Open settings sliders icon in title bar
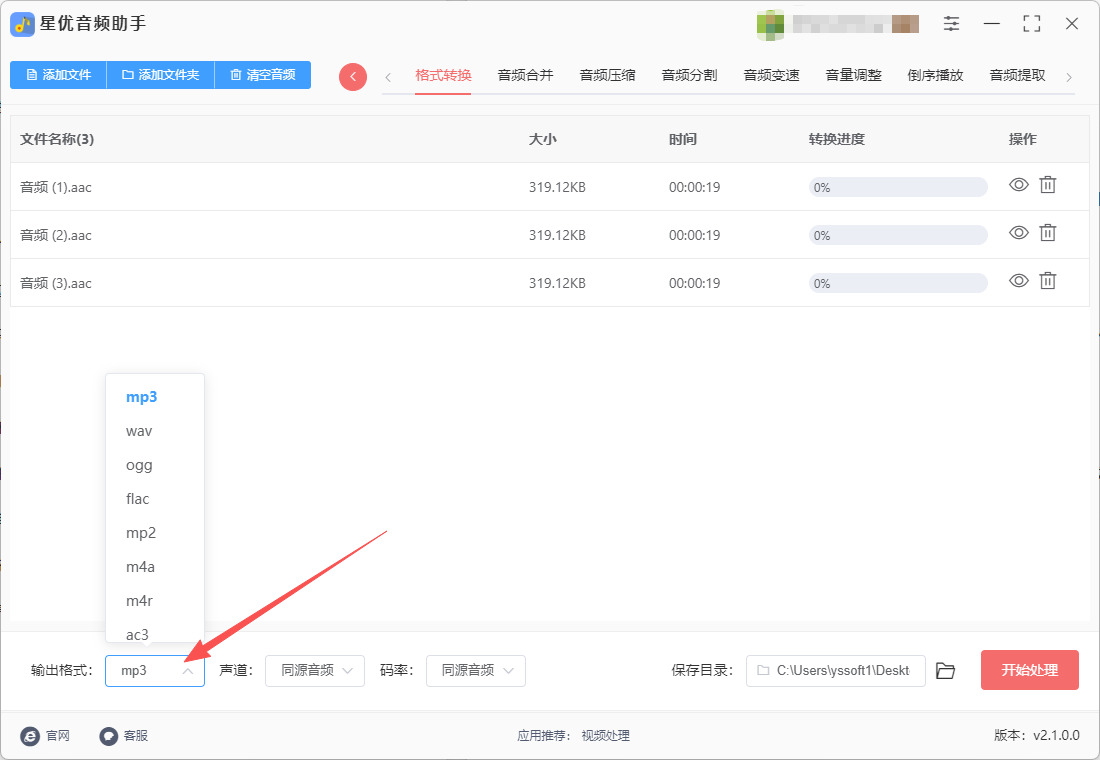This screenshot has width=1100, height=760. tap(951, 24)
